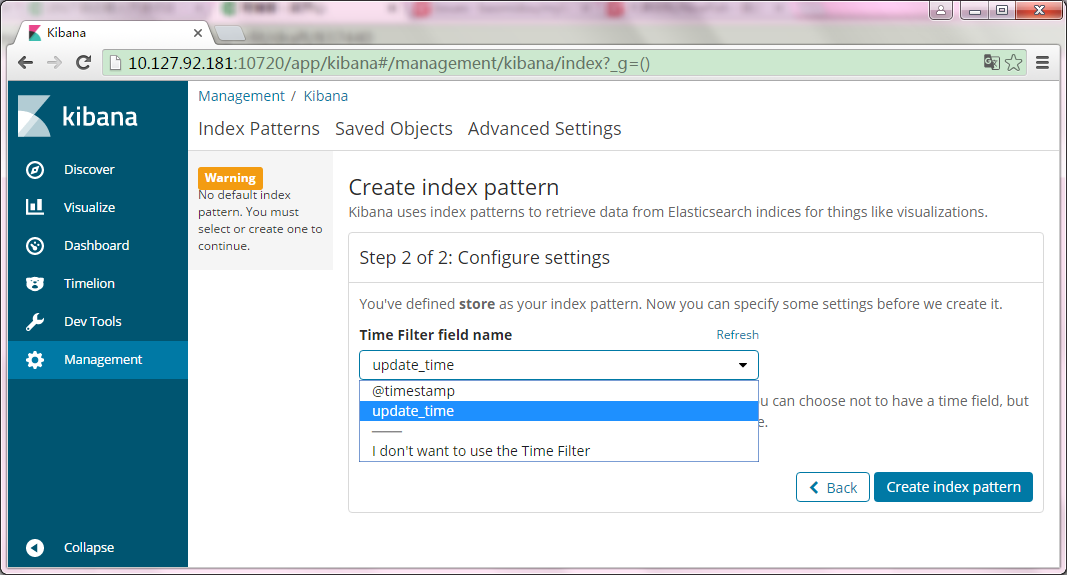This screenshot has width=1067, height=575.
Task: Open Dashboard in sidebar
Action: (x=98, y=246)
